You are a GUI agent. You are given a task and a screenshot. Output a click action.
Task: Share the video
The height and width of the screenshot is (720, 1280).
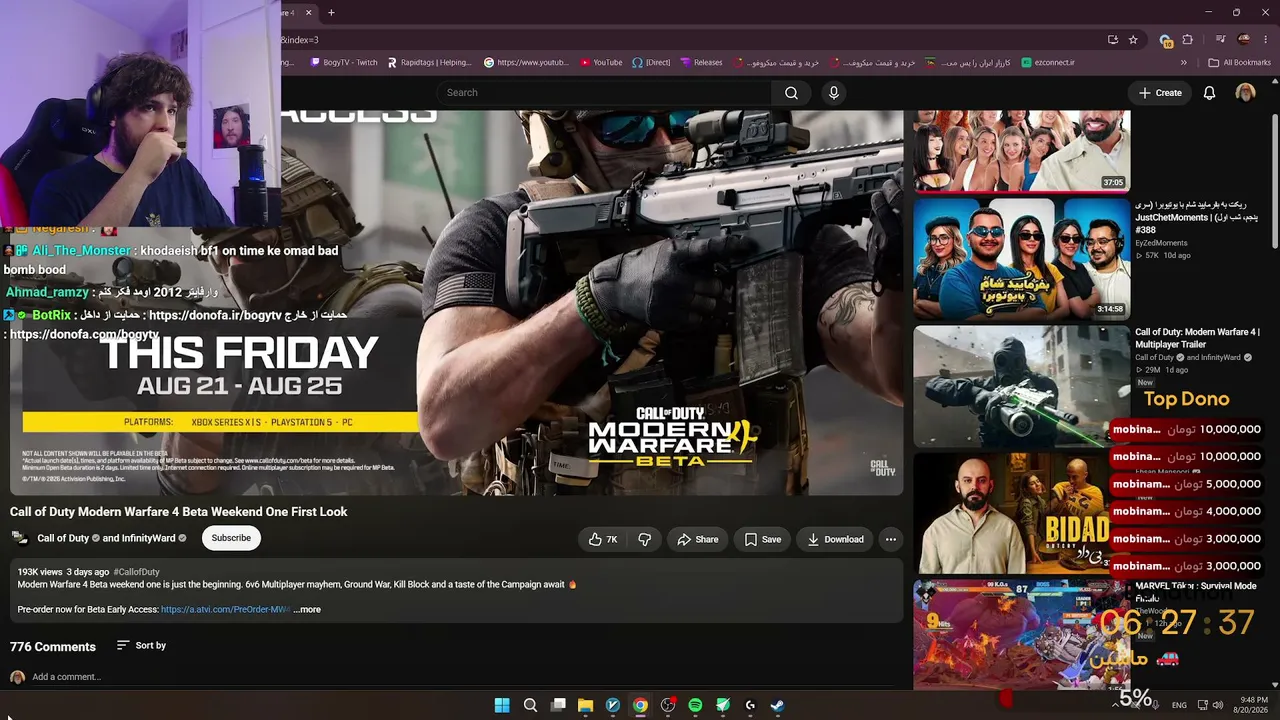[x=697, y=539]
